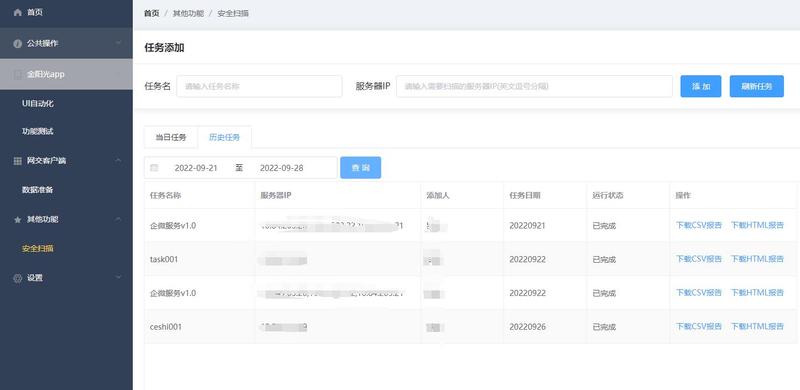Screen dimensions: 800x390
Task: Click the calendar icon in date range
Action: click(155, 167)
